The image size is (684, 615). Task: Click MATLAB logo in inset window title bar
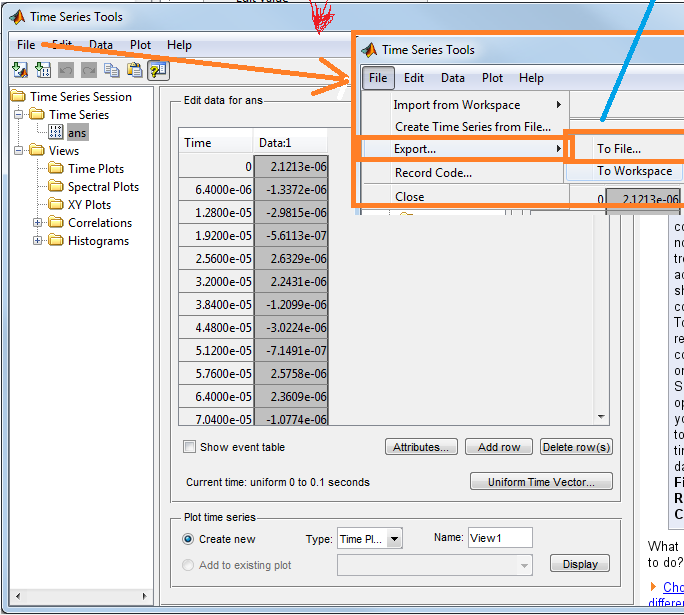[x=369, y=50]
